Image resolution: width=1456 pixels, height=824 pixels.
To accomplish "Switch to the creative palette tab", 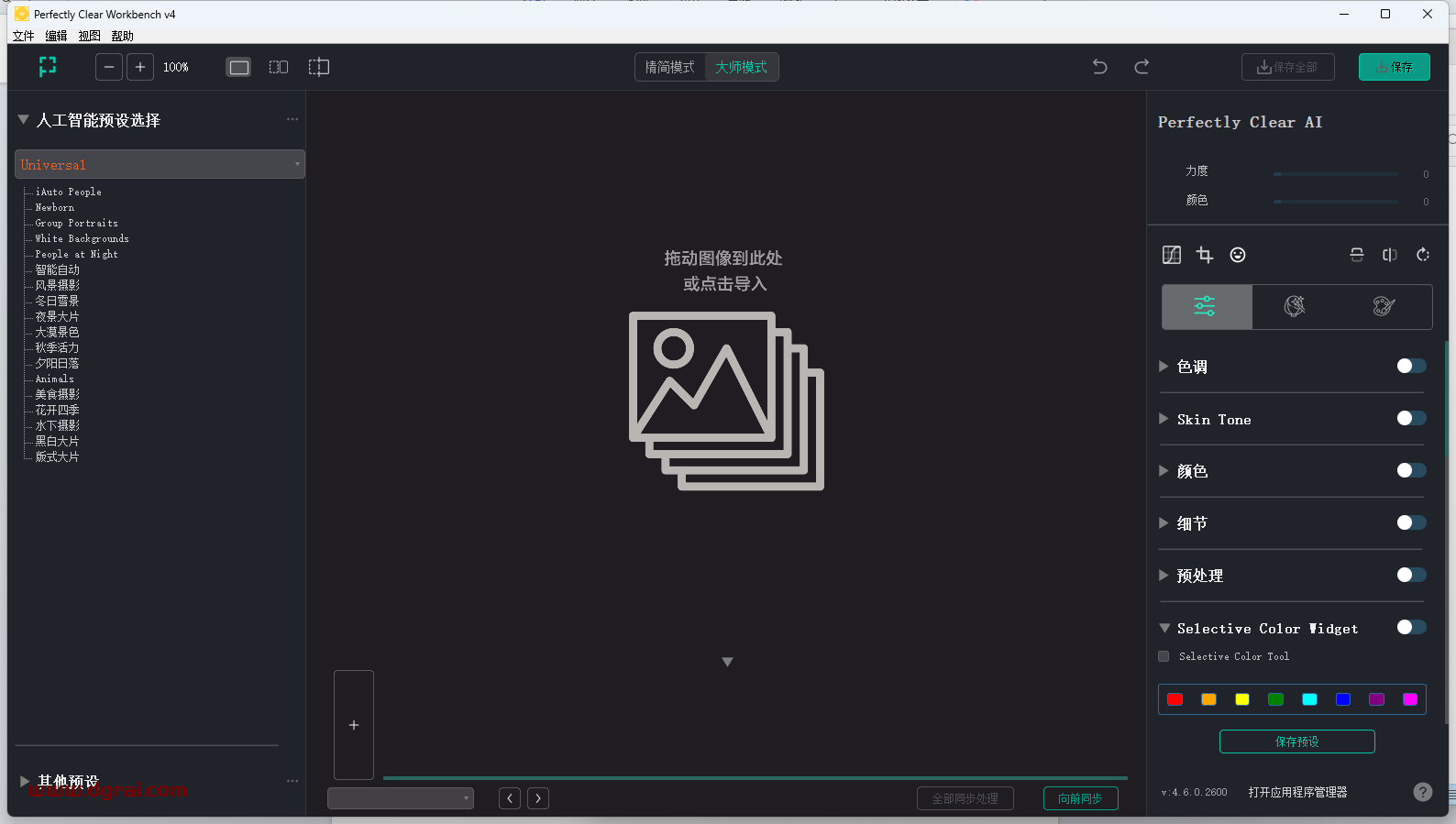I will tap(1384, 306).
